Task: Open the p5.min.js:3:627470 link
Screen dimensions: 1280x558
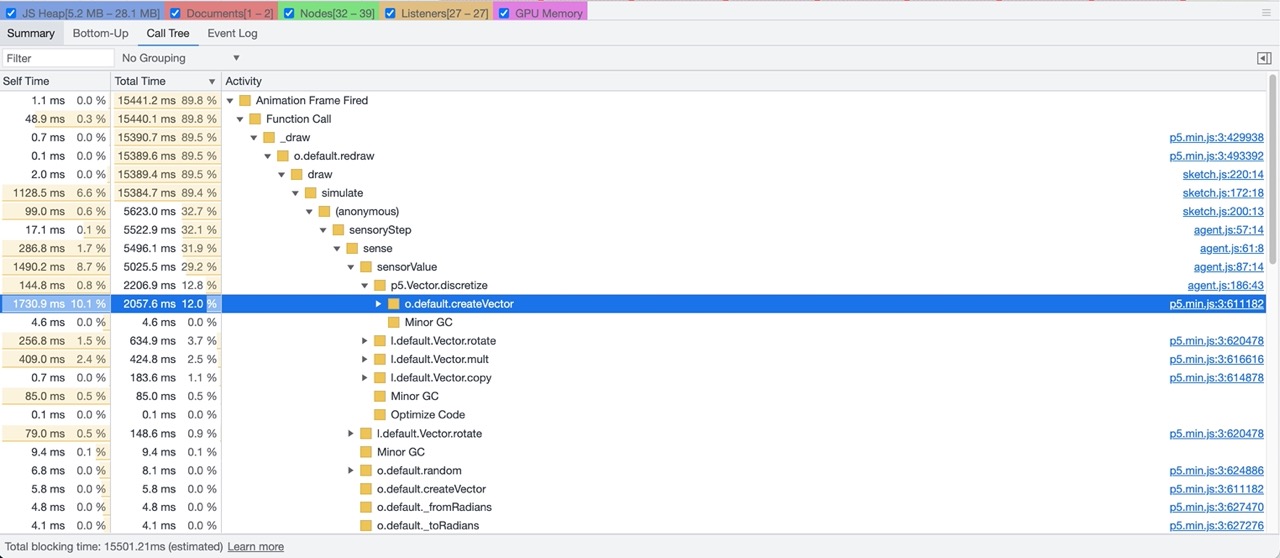Action: coord(1216,507)
